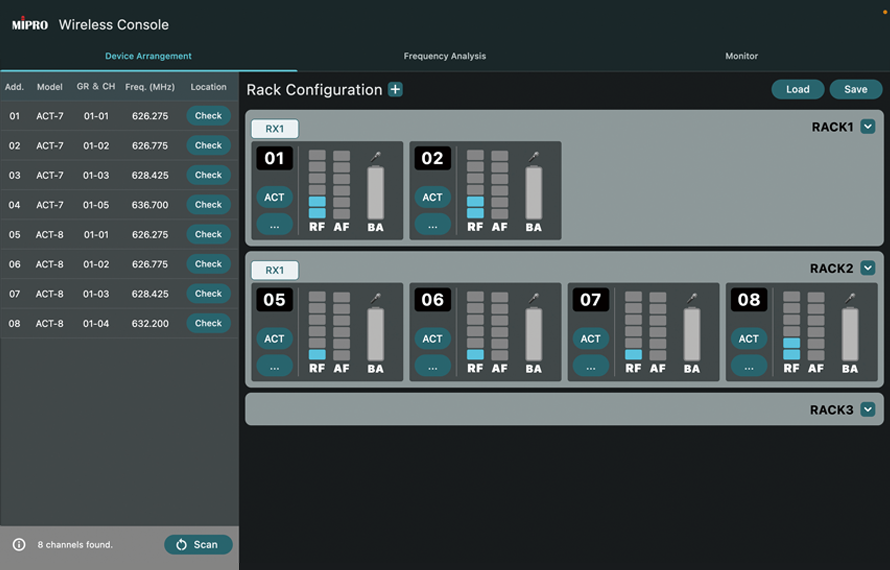The image size is (890, 570).
Task: Click the battery BA meter on channel 02
Action: pos(533,192)
